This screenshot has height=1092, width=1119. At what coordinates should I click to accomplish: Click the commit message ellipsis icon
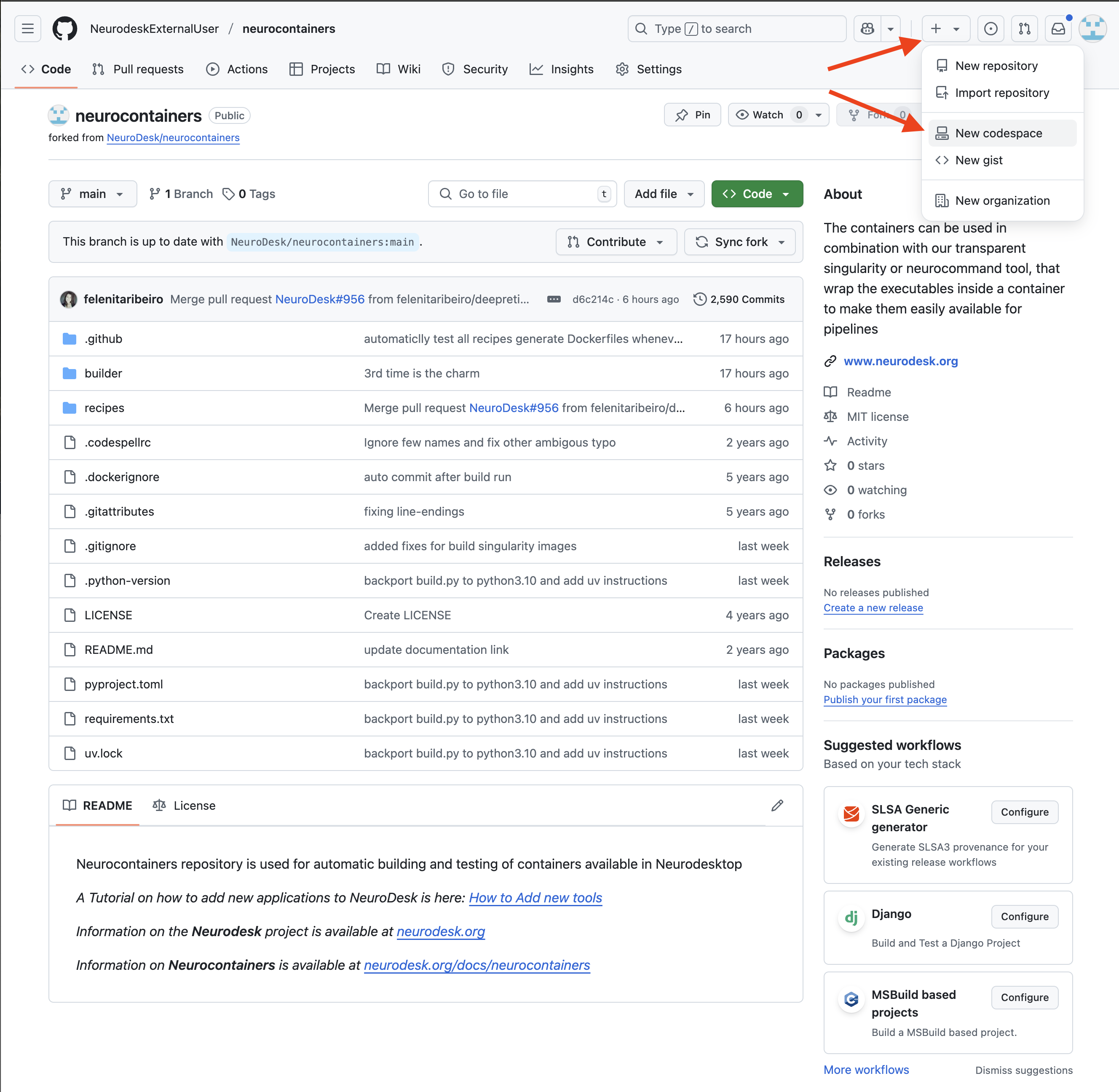pos(554,300)
